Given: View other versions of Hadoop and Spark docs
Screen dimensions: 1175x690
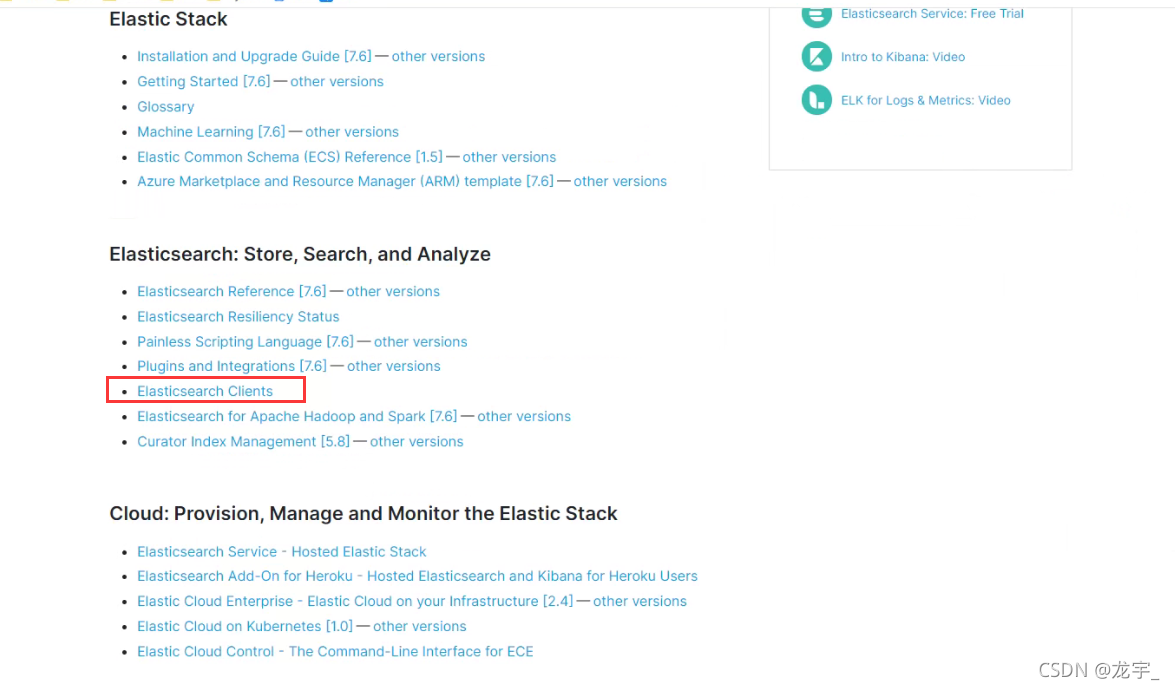Looking at the screenshot, I should tap(524, 417).
